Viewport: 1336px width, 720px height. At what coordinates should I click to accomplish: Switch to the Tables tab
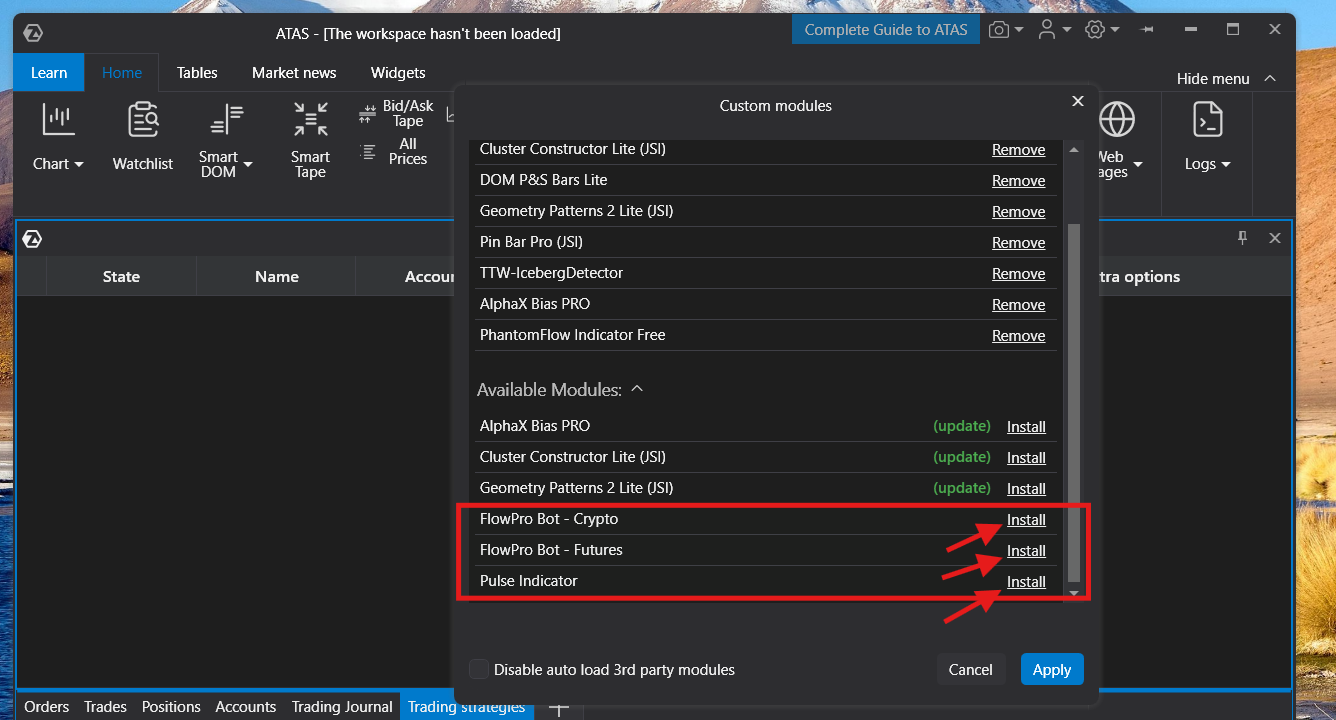tap(197, 72)
